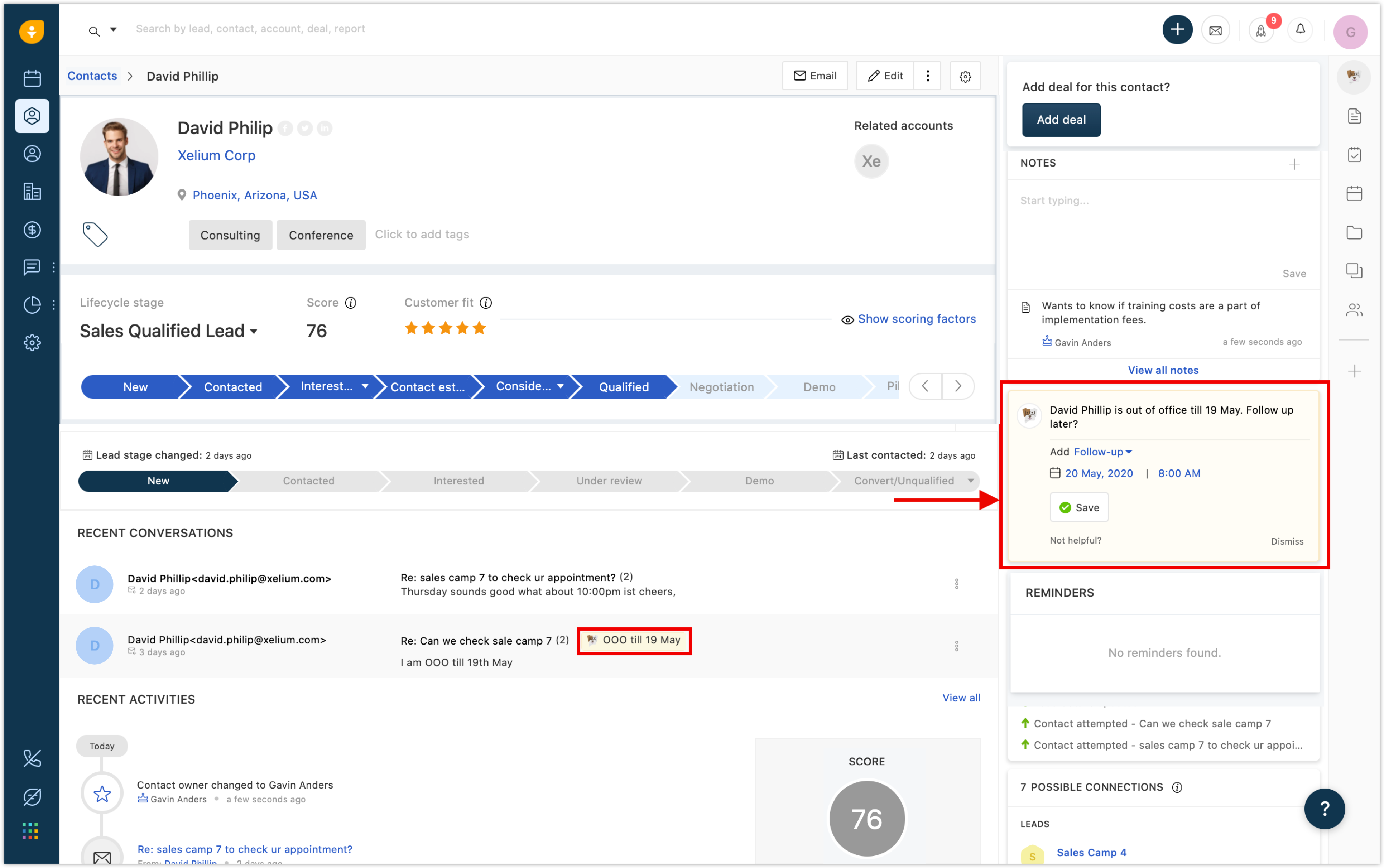Open the deals dollar icon in sidebar
This screenshot has width=1384, height=868.
32,230
